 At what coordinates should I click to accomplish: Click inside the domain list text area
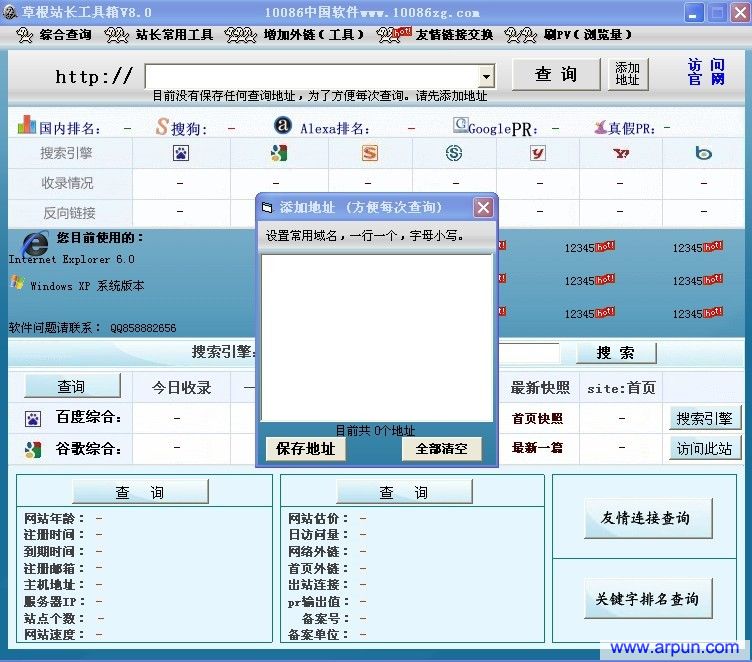[376, 336]
